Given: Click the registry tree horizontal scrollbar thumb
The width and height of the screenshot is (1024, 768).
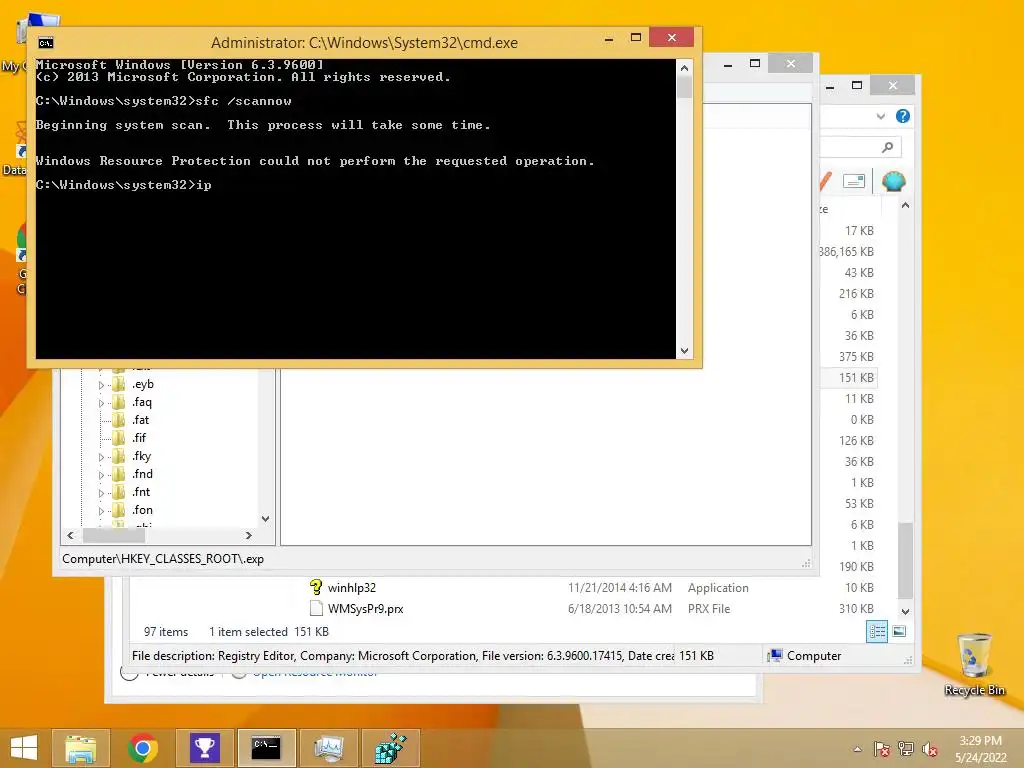Looking at the screenshot, I should [x=113, y=536].
